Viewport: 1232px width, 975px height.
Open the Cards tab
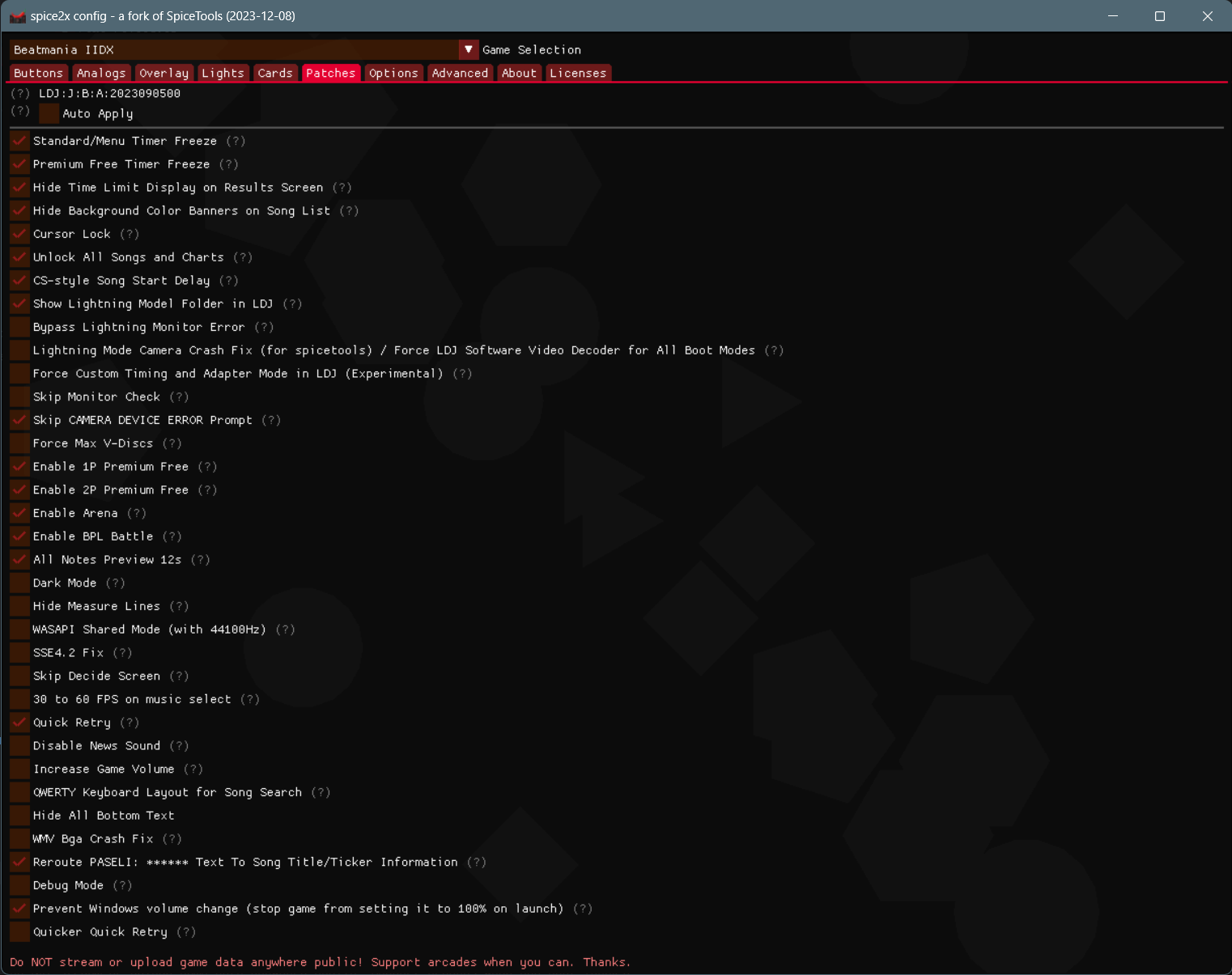[x=275, y=73]
